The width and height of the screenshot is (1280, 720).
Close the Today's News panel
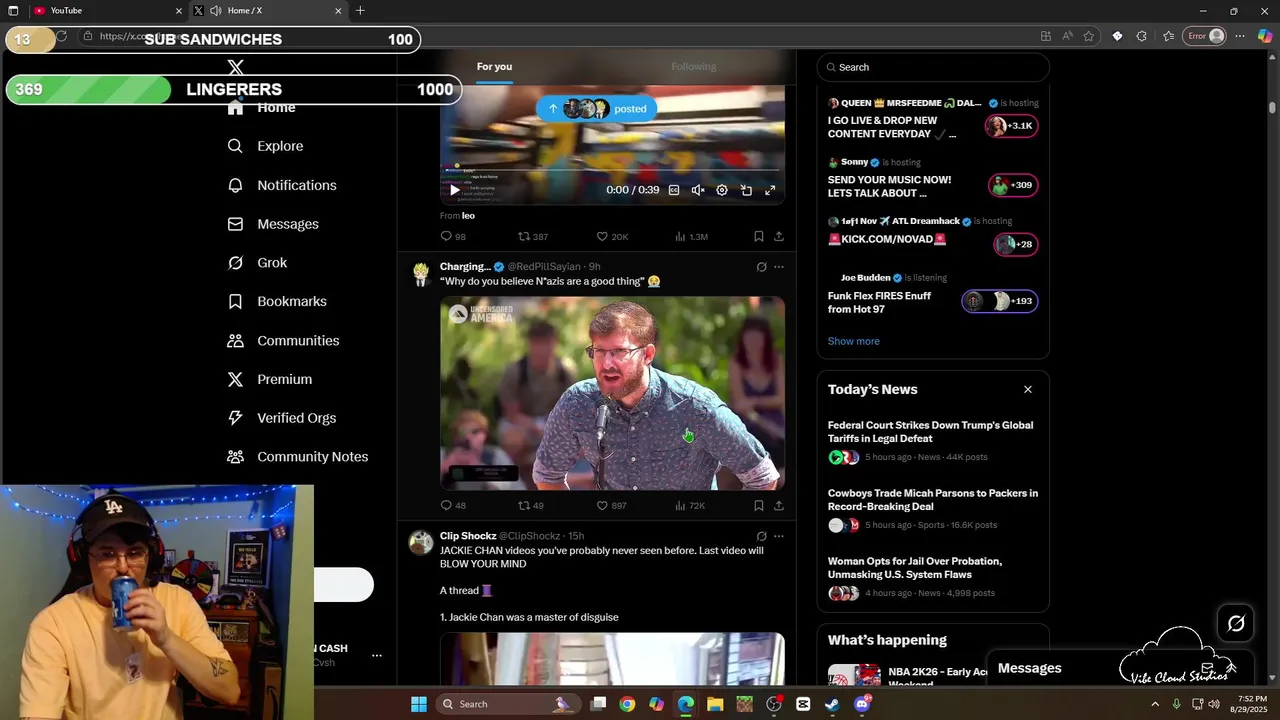[1027, 389]
